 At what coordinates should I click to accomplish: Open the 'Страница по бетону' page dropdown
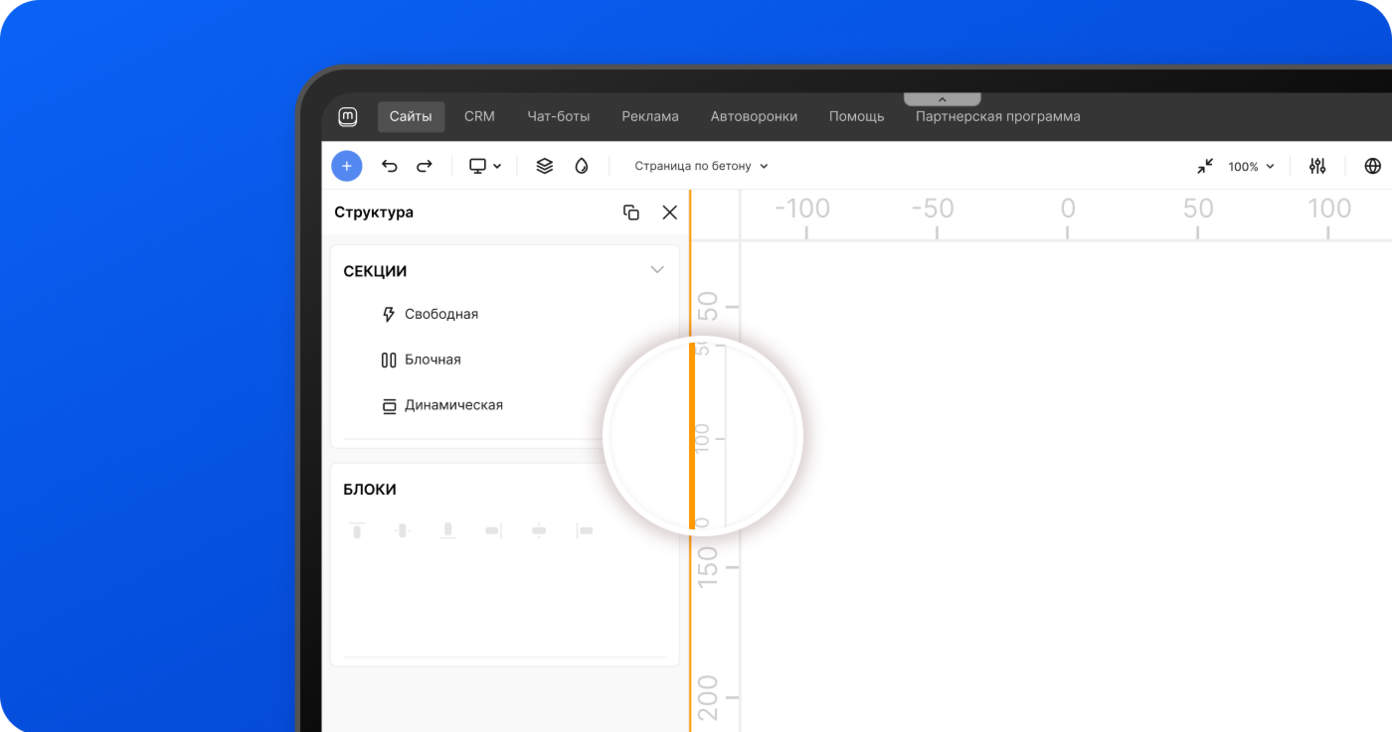point(701,166)
